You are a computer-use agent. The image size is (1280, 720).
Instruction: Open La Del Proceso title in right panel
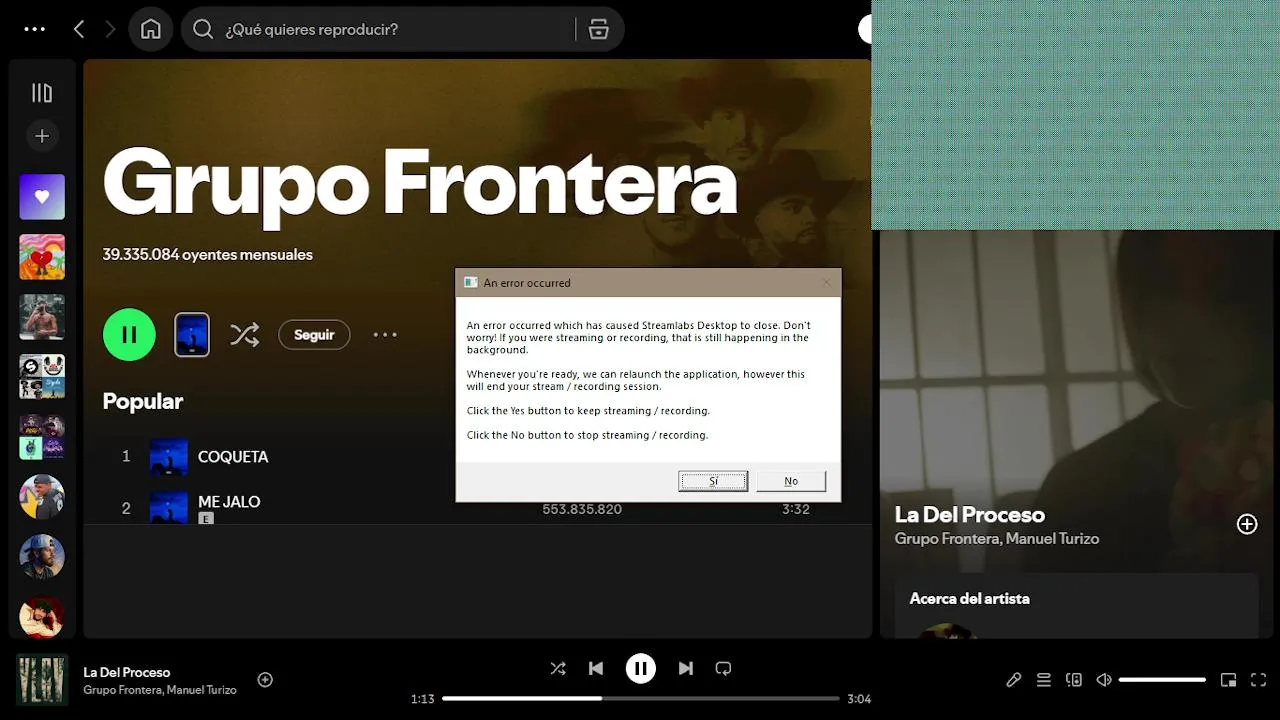click(x=969, y=514)
